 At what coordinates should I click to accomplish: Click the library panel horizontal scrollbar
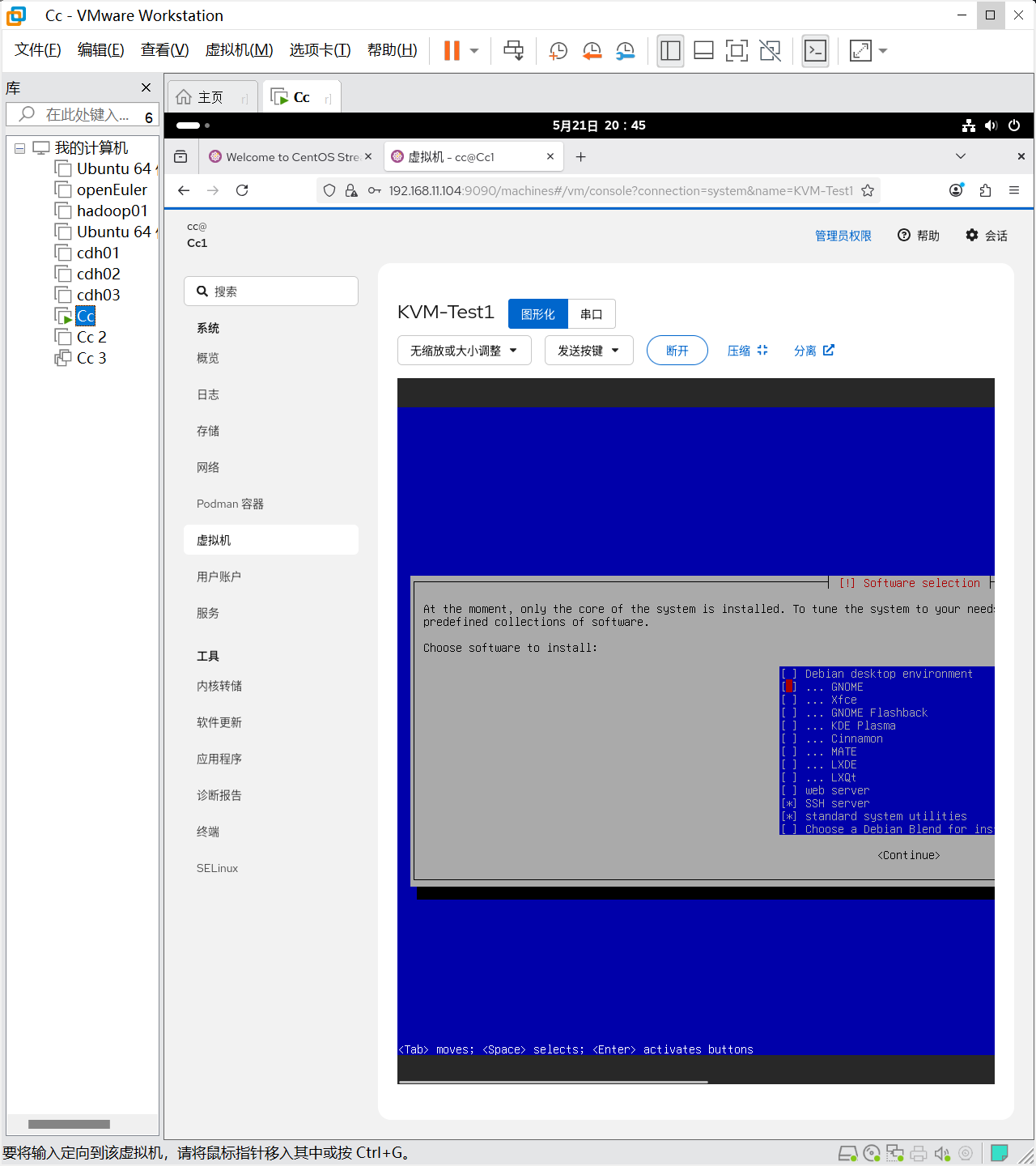69,1124
